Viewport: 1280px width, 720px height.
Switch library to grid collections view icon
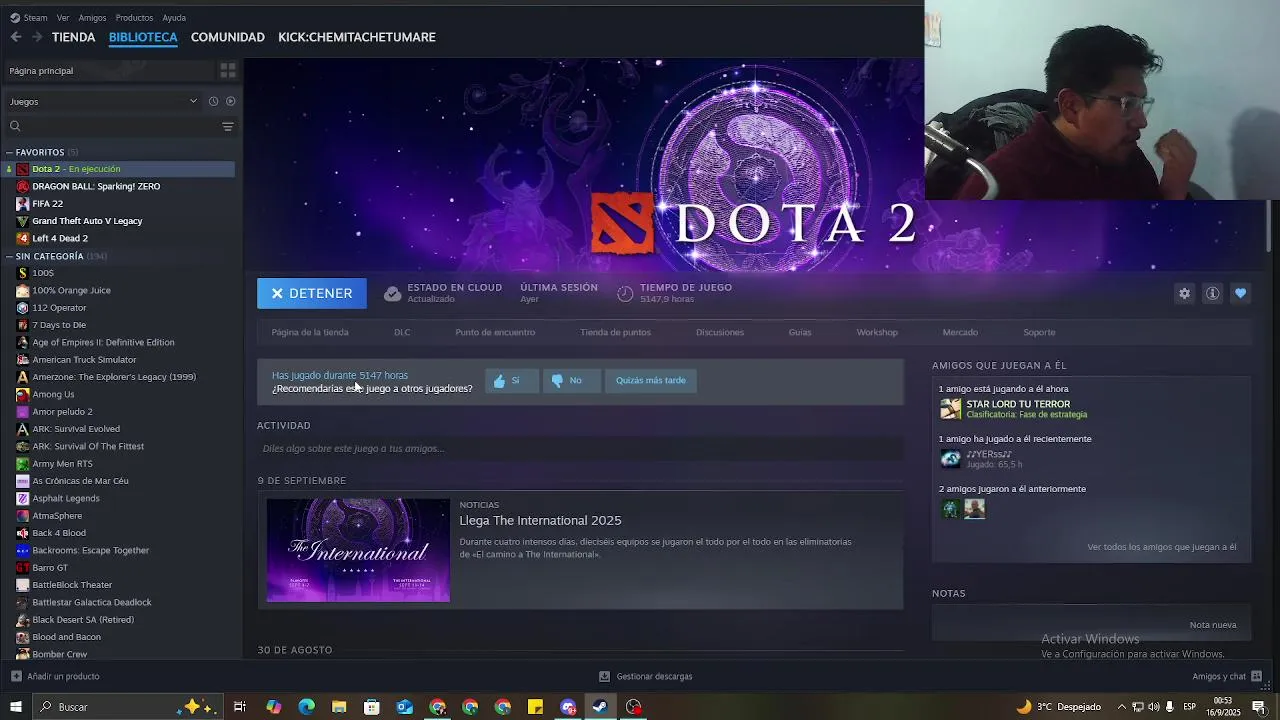(x=228, y=70)
